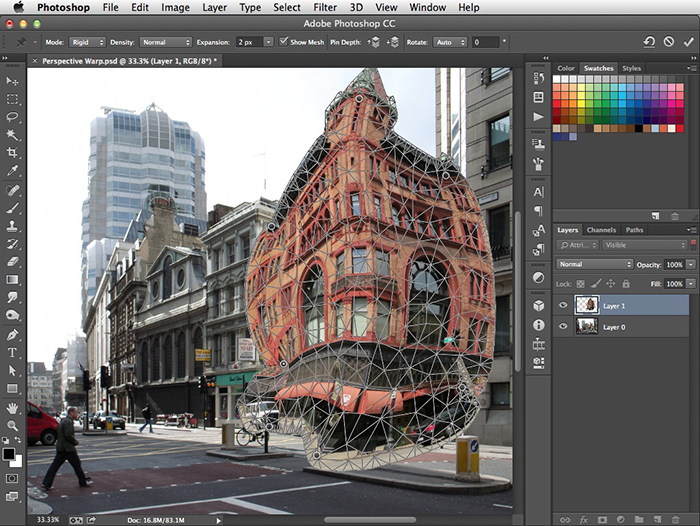Open the mesh Density dropdown
The width and height of the screenshot is (700, 526).
point(166,42)
